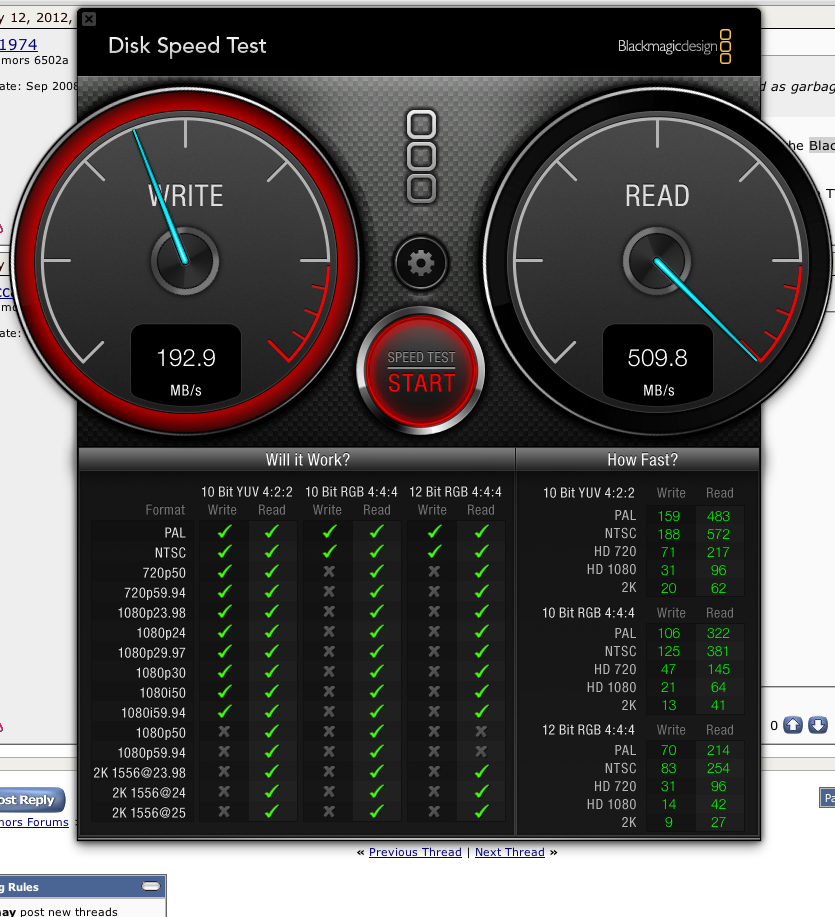
Task: Click 12 Bit RGB 4:4:4 column header in Will it Work
Action: 455,492
